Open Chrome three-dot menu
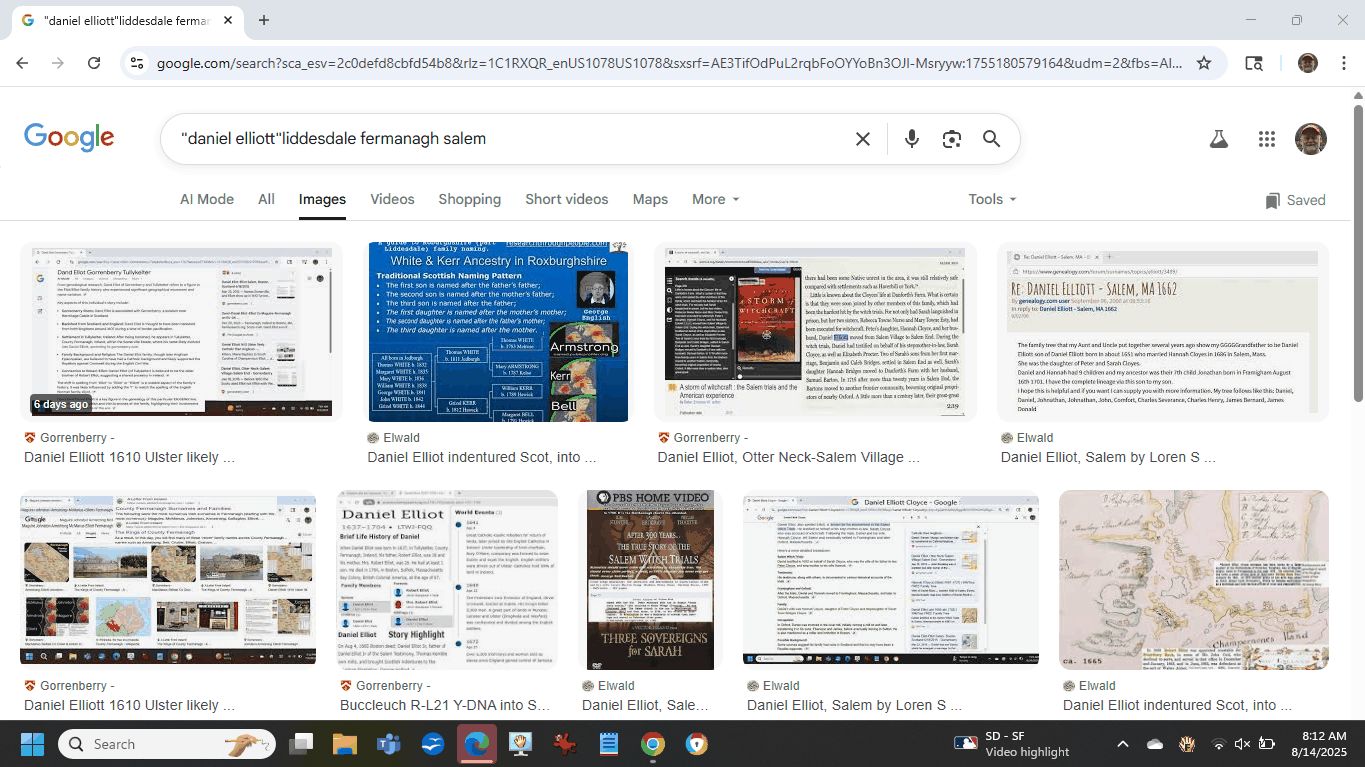 [1343, 63]
